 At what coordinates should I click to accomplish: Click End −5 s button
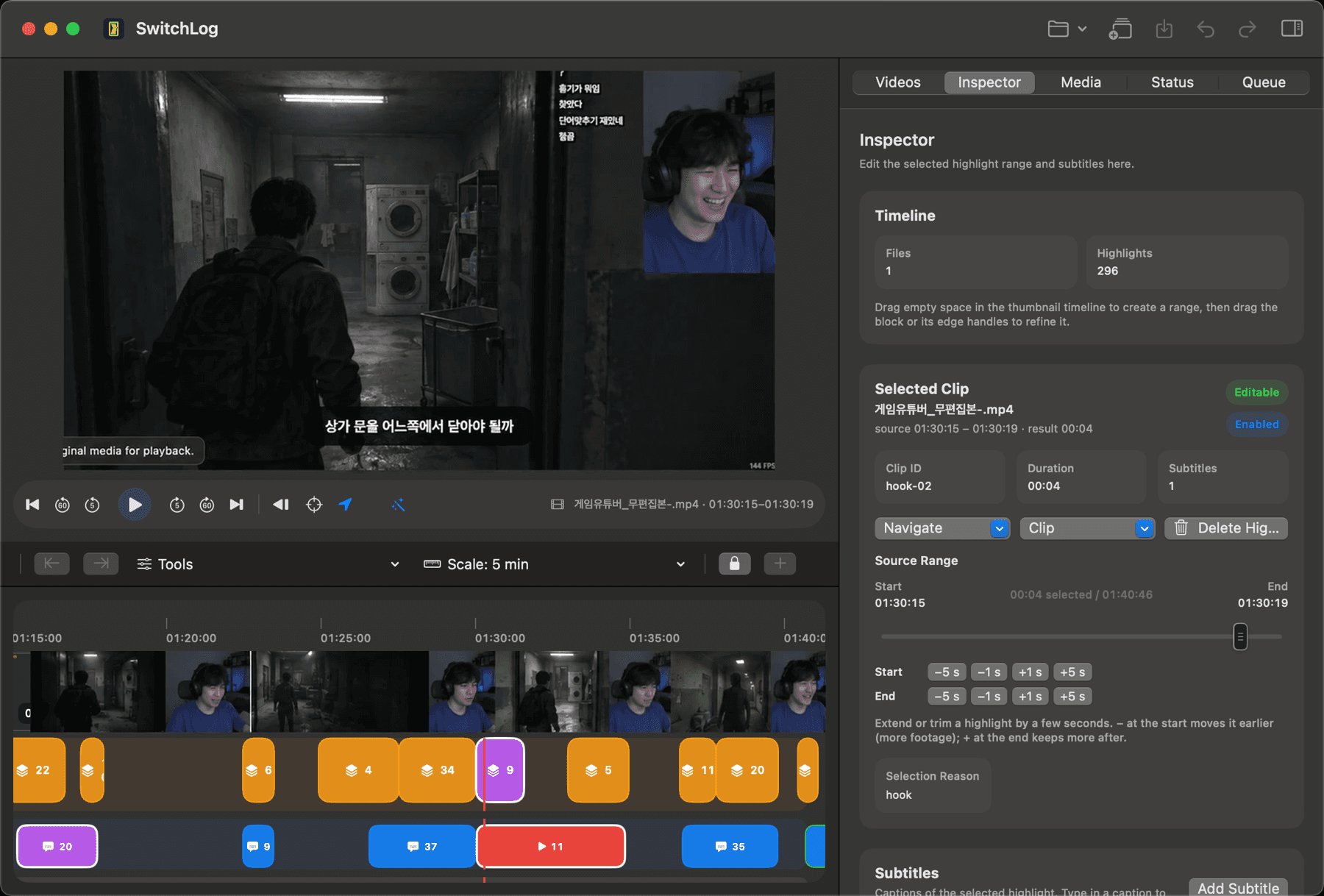click(947, 697)
